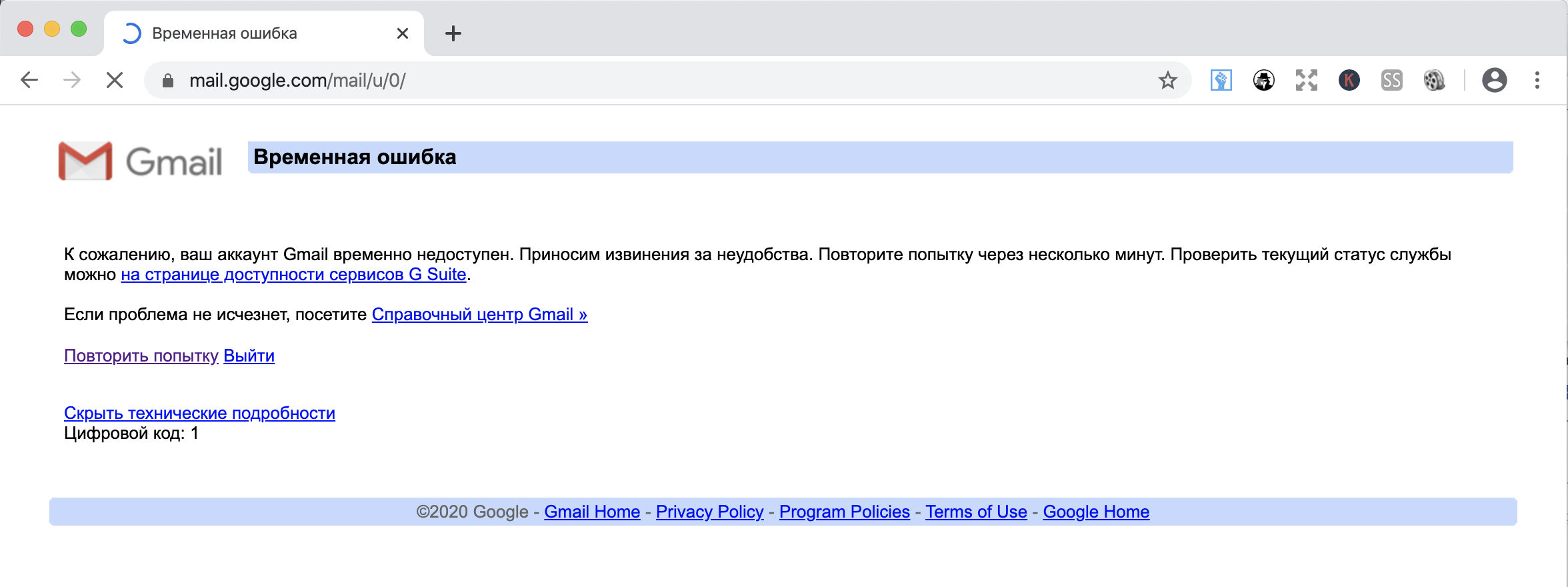This screenshot has width=1568, height=587.
Task: Click Повторить попытку link
Action: 141,356
